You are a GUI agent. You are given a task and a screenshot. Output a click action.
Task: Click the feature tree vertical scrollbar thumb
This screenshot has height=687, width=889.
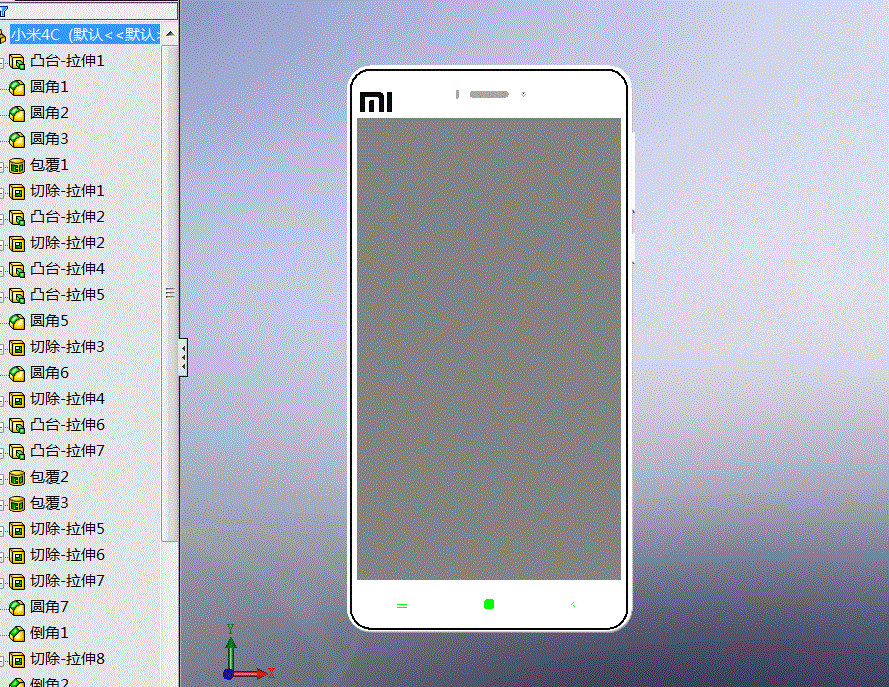170,293
